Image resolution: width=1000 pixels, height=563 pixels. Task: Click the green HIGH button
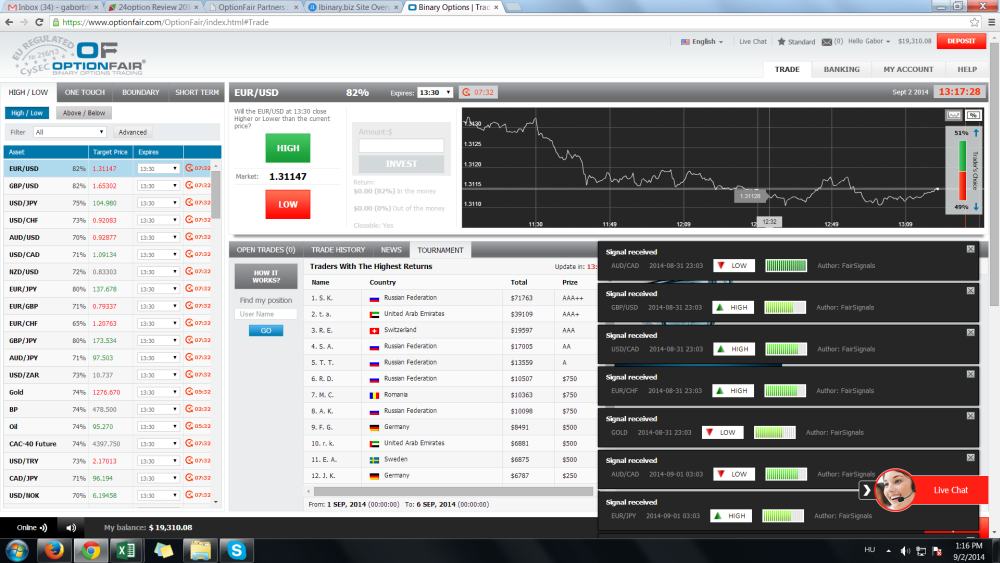click(x=288, y=148)
